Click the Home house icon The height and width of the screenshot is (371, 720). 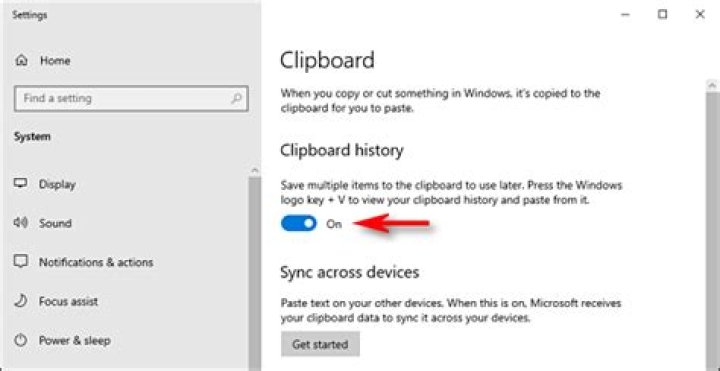[21, 60]
